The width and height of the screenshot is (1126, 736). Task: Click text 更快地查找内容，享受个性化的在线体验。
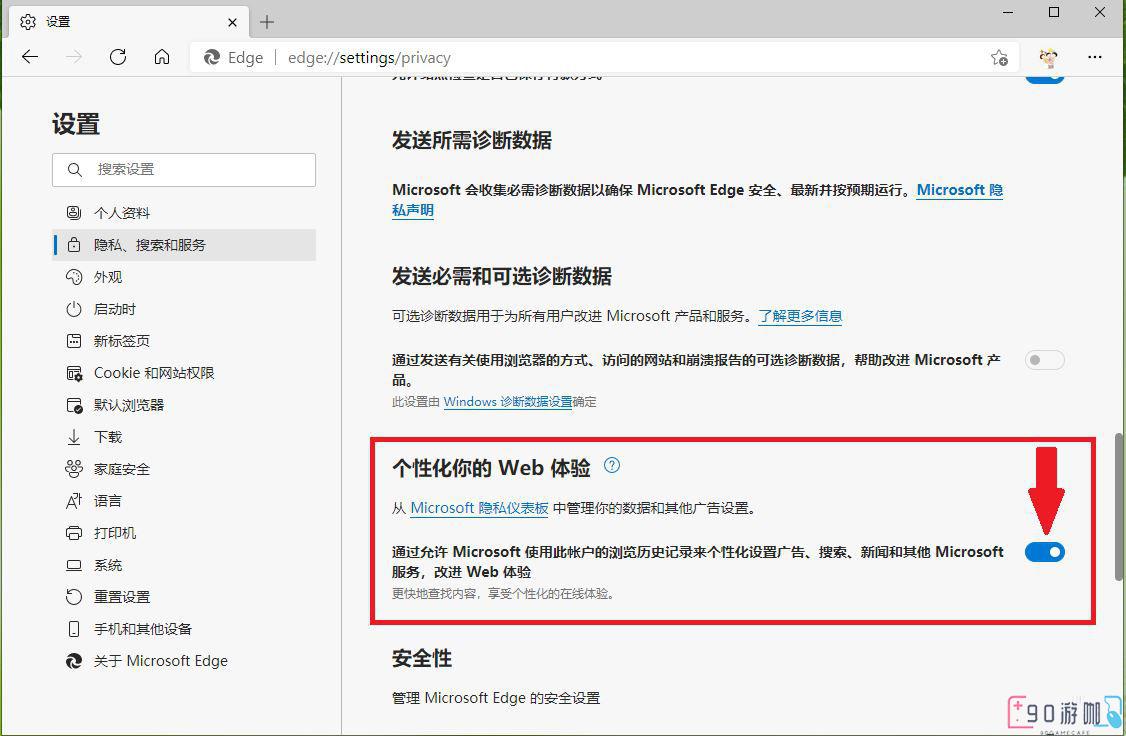503,594
